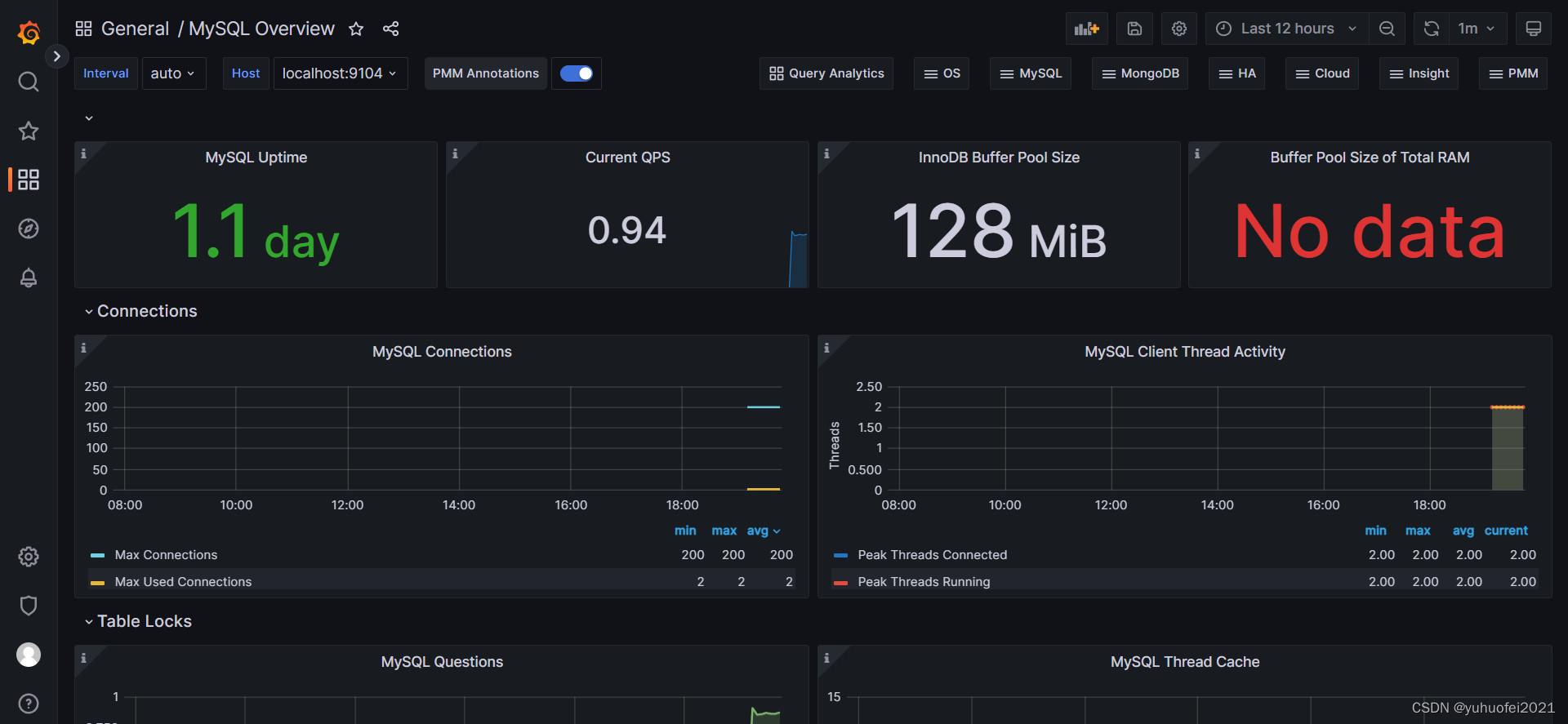1568x724 pixels.
Task: Sort connections legend by avg
Action: (x=764, y=531)
